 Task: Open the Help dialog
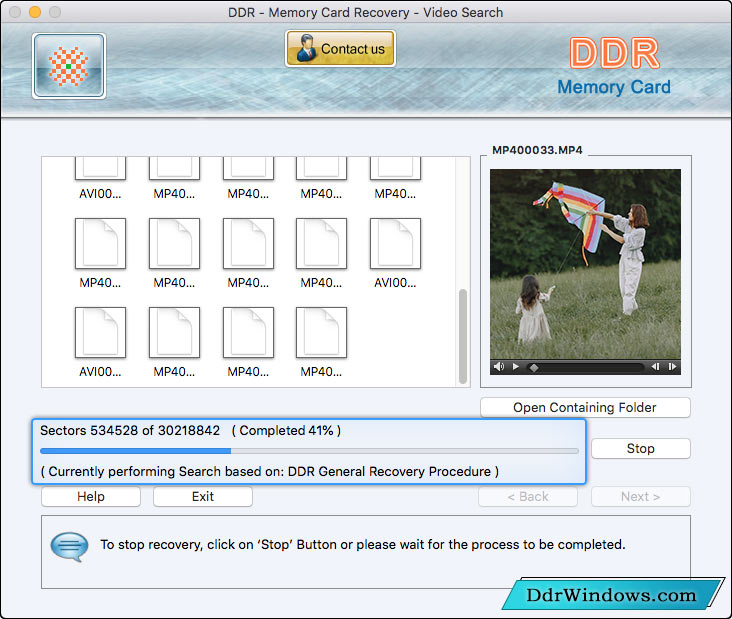91,497
